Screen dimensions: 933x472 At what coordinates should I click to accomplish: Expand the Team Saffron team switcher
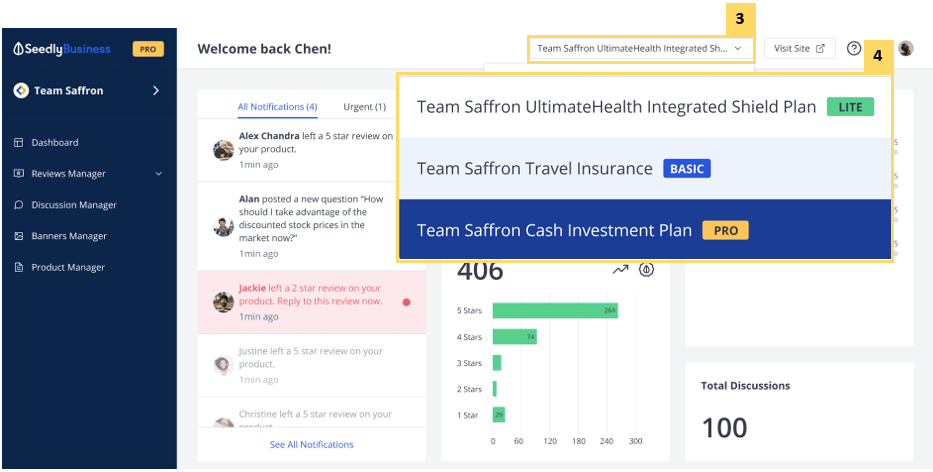[x=155, y=91]
